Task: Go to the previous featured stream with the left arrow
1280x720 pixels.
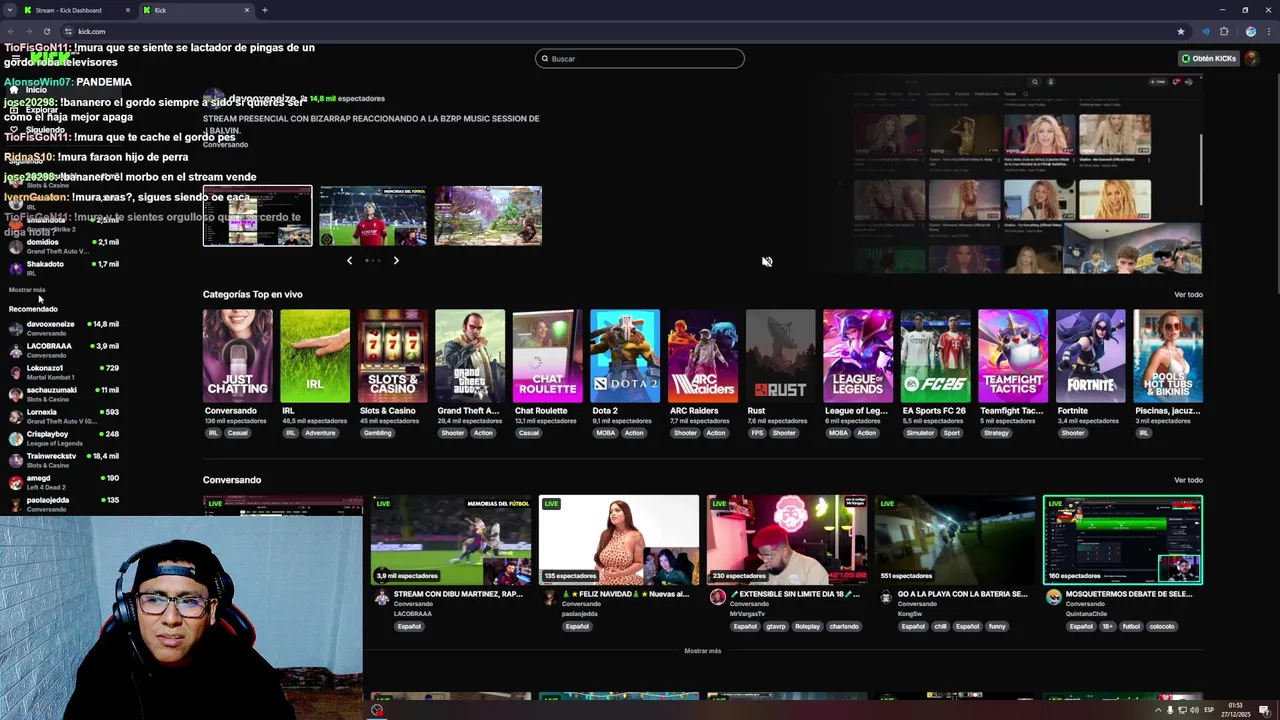Action: click(x=349, y=260)
